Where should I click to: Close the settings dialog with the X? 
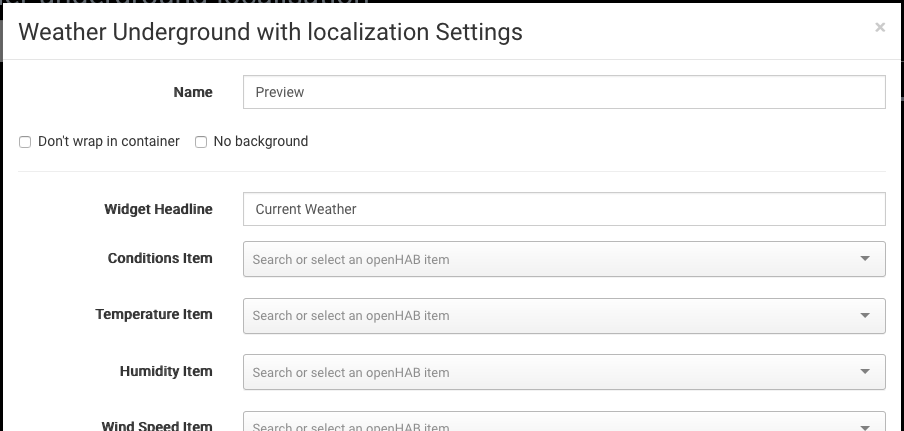pos(880,28)
